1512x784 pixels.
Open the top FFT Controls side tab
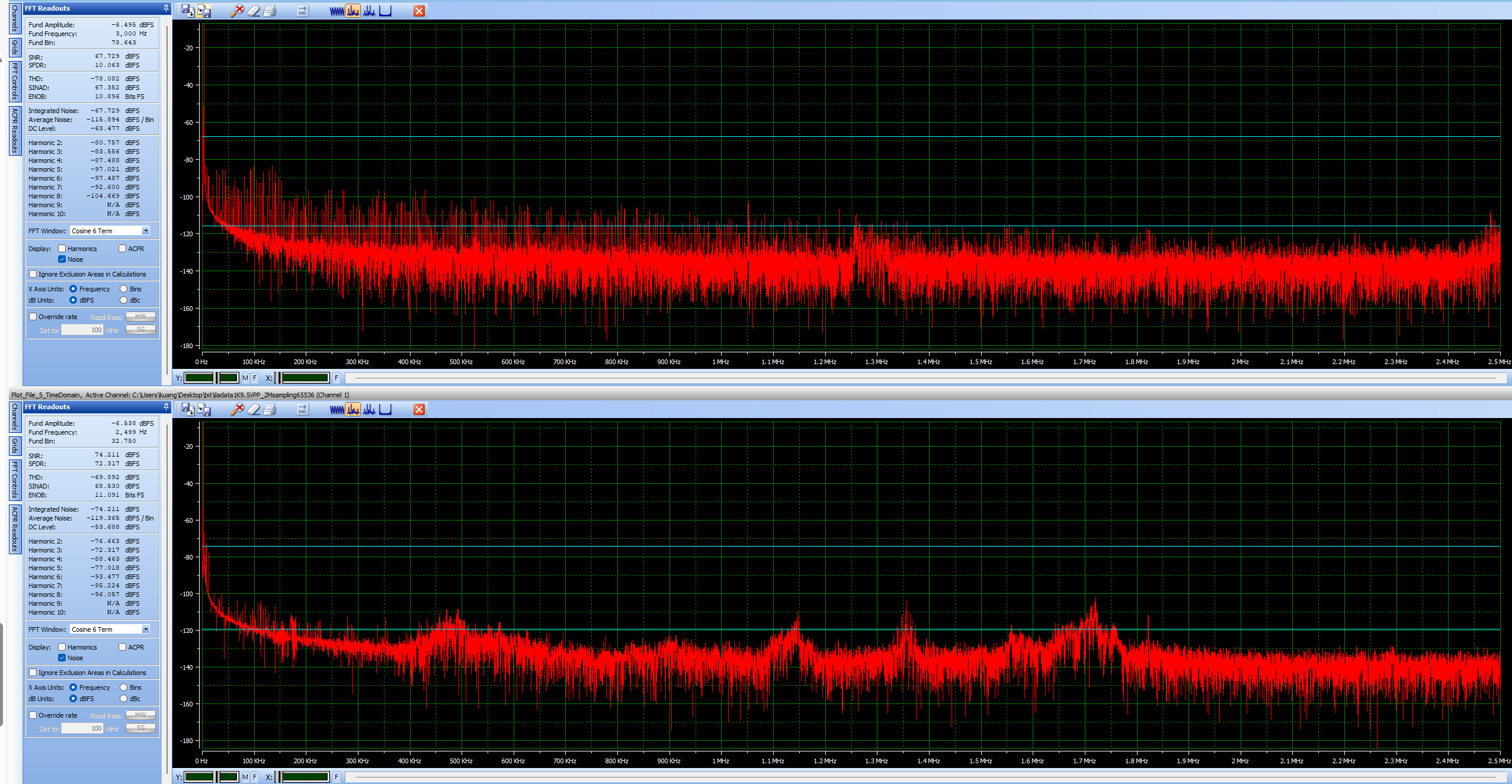point(15,81)
